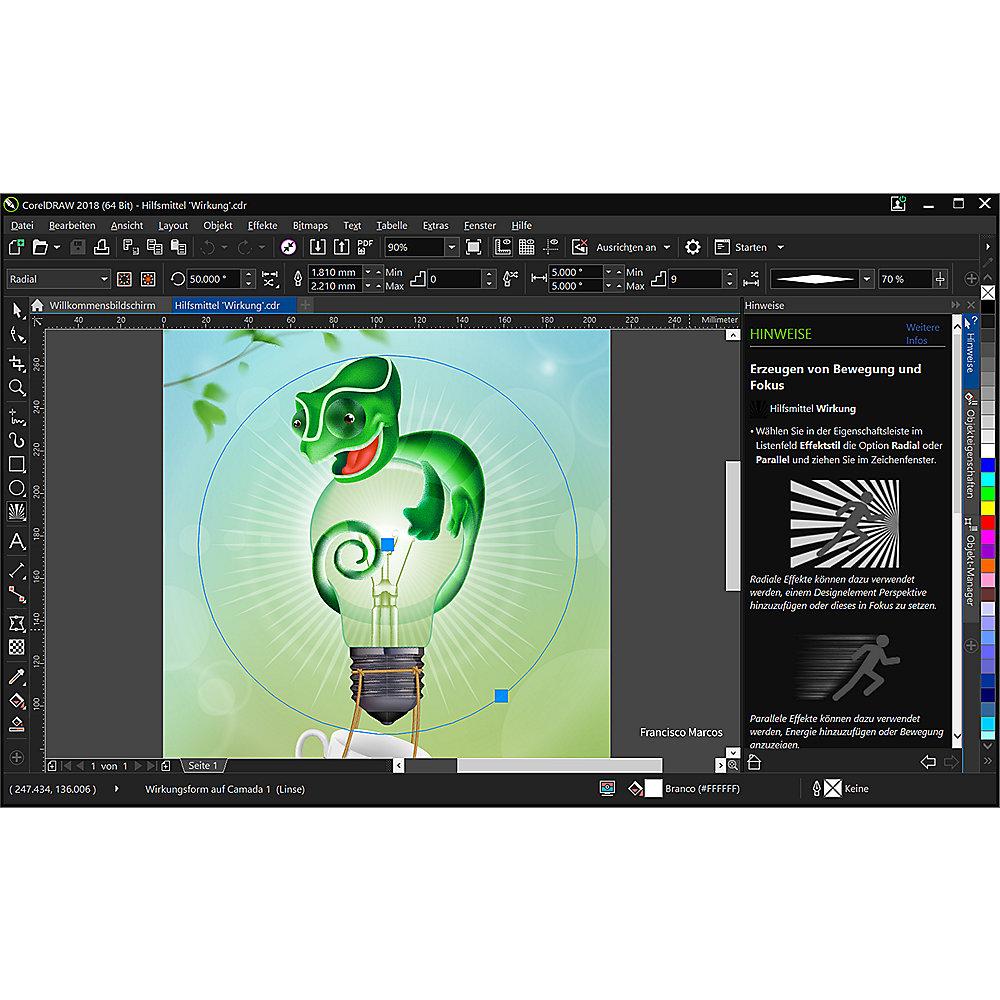Click the Export arrow-up icon
1000x1000 pixels.
(342, 247)
